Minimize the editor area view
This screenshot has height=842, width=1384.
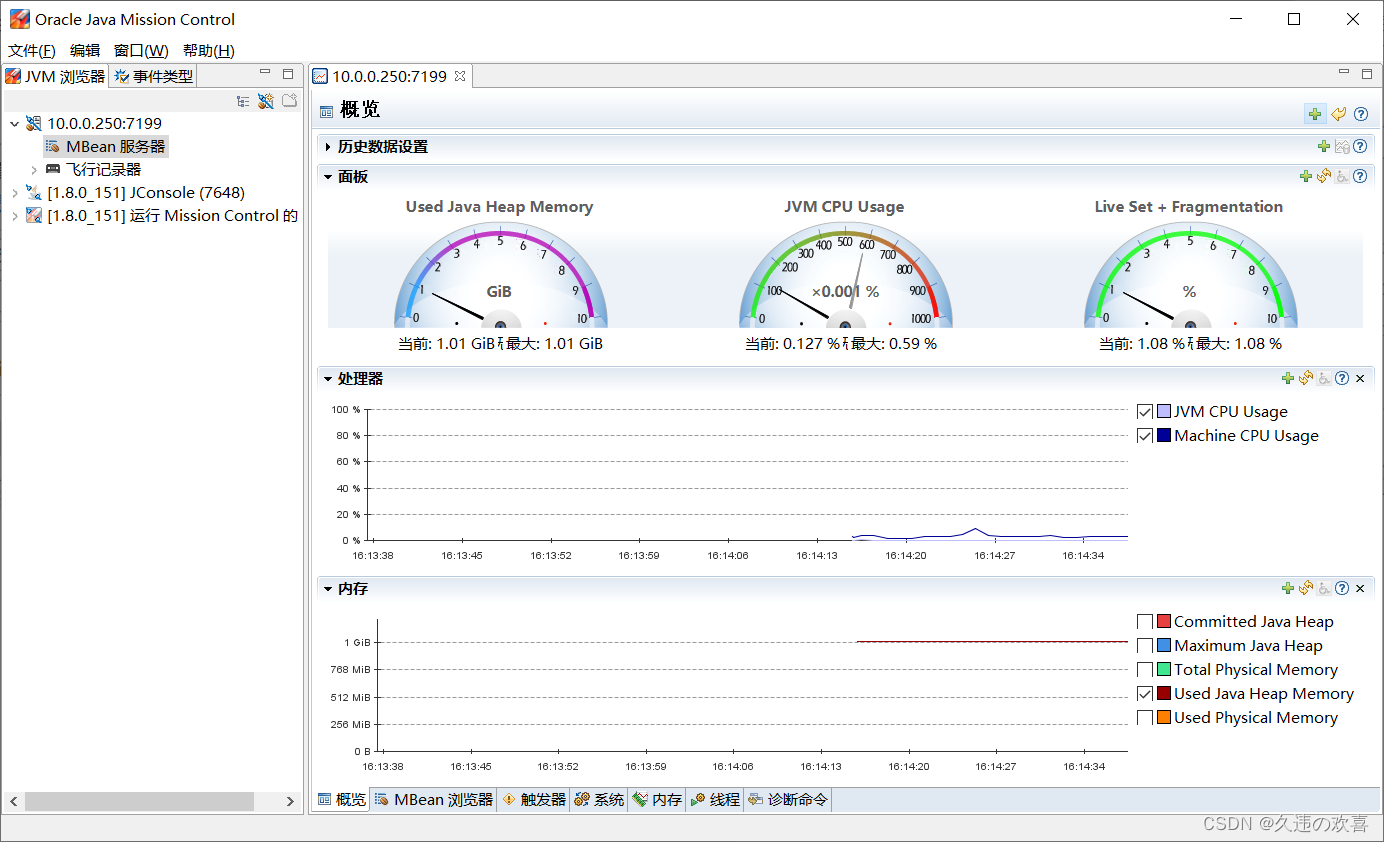(x=1344, y=73)
